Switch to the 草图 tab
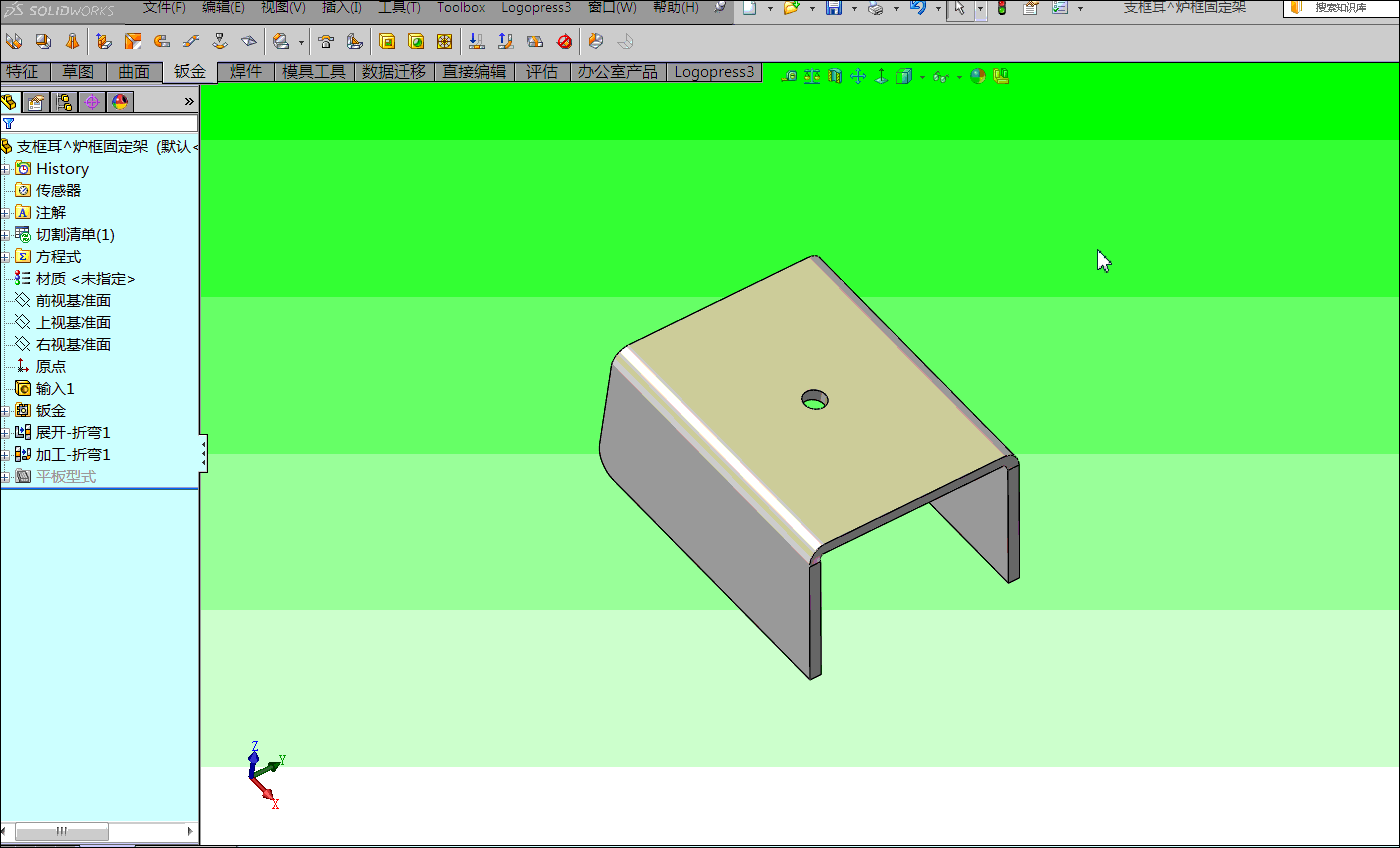Image resolution: width=1400 pixels, height=848 pixels. pyautogui.click(x=78, y=72)
